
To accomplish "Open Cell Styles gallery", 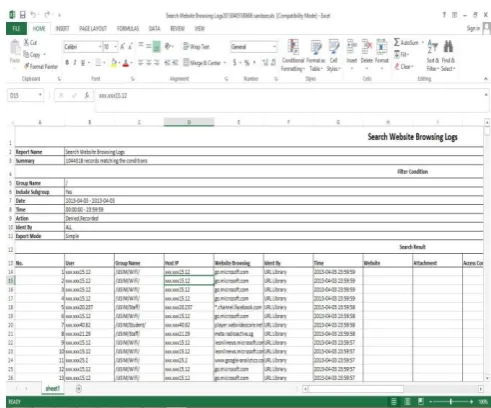I will 333,55.
